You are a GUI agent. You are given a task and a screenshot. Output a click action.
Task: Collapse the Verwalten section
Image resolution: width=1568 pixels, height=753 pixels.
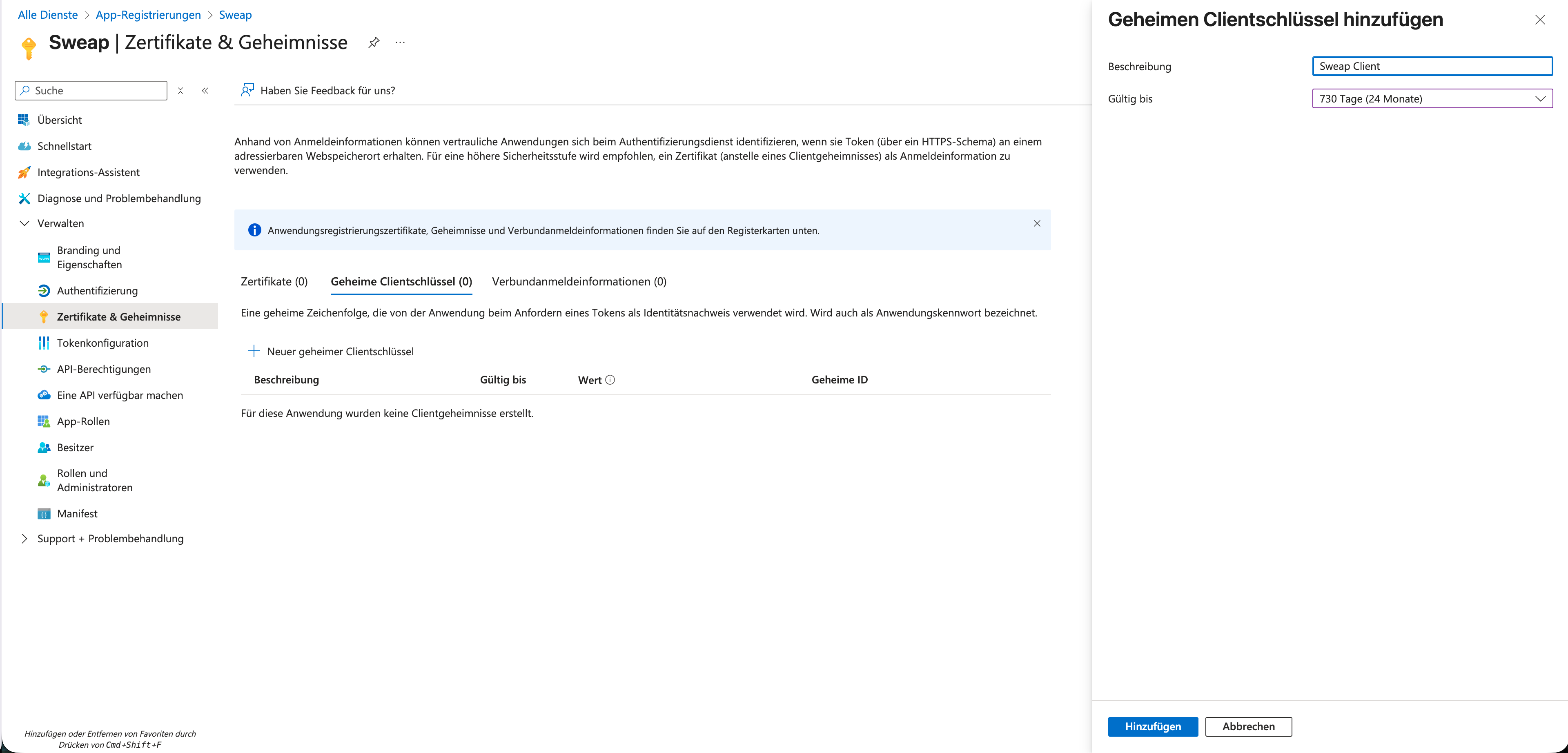pos(24,223)
